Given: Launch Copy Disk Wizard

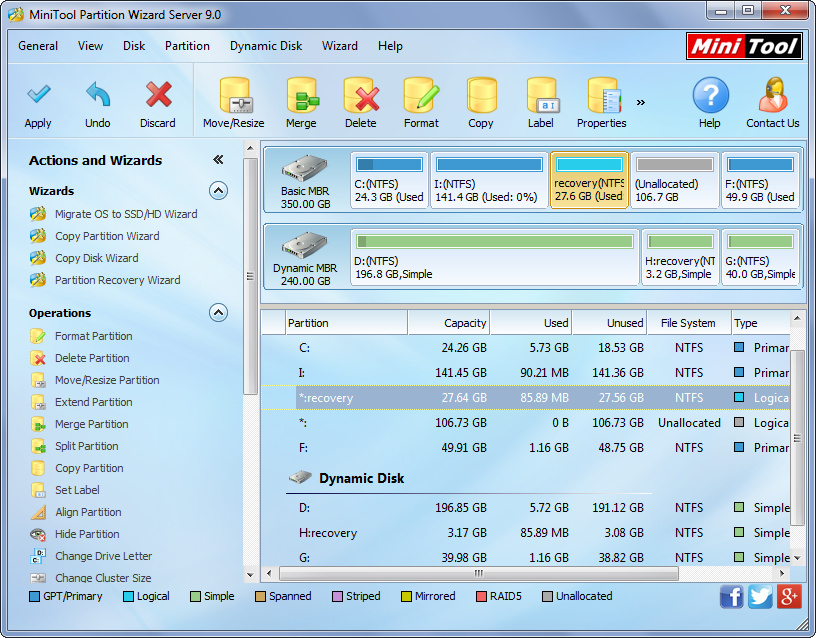Looking at the screenshot, I should click(x=84, y=258).
